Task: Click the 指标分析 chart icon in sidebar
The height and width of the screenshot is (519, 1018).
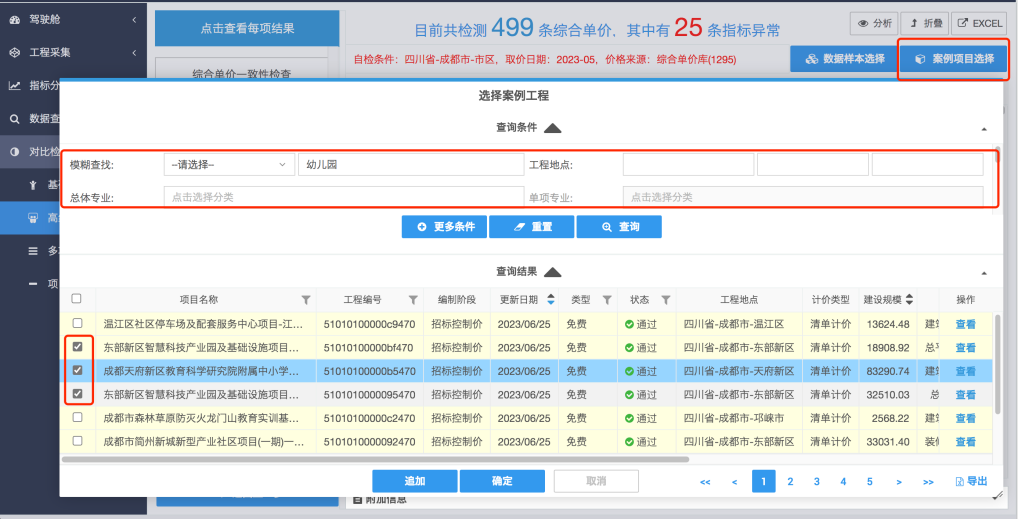Action: [x=14, y=86]
